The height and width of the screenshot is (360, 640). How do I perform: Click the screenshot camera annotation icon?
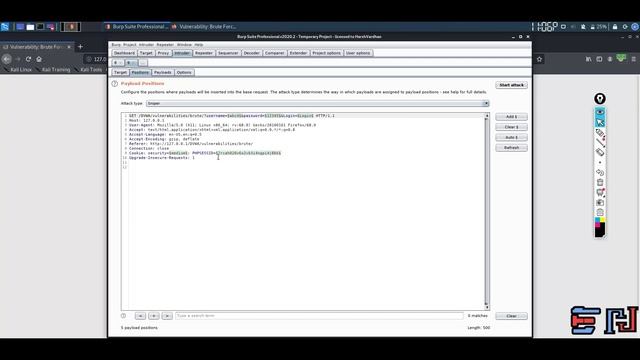[600, 202]
